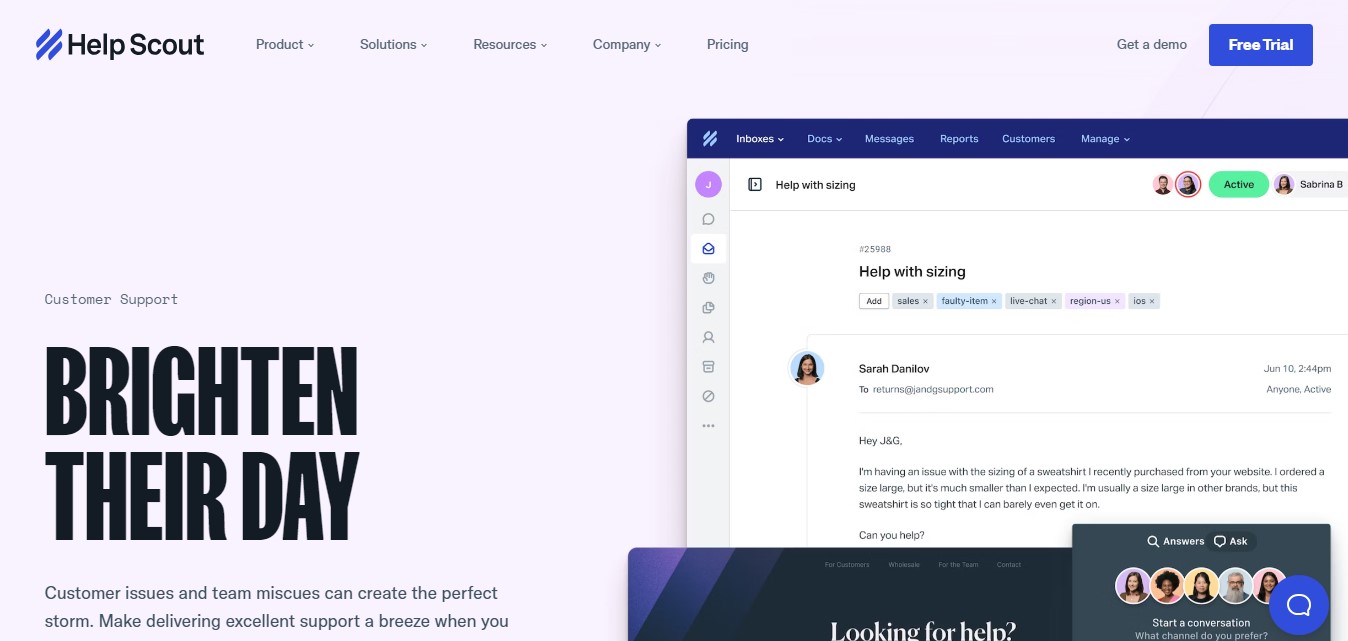Click the Add tag button
The image size is (1348, 641).
874,301
